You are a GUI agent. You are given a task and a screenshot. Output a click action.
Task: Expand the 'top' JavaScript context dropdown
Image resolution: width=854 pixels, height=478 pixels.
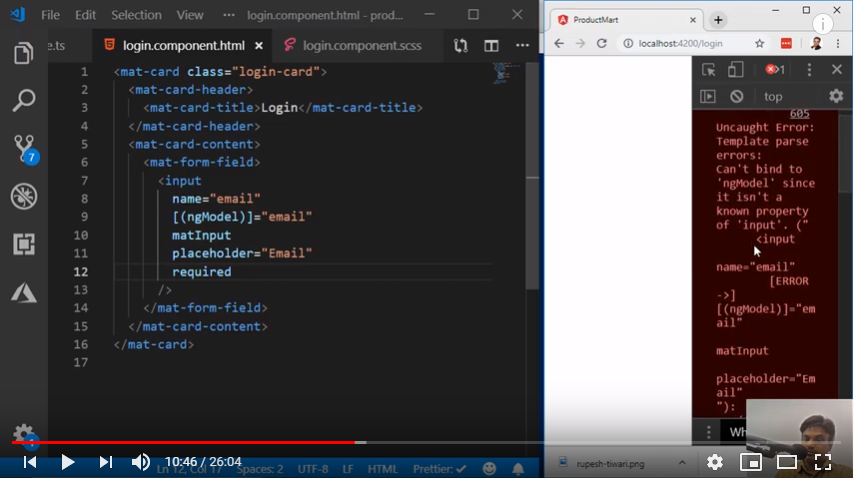click(x=773, y=96)
